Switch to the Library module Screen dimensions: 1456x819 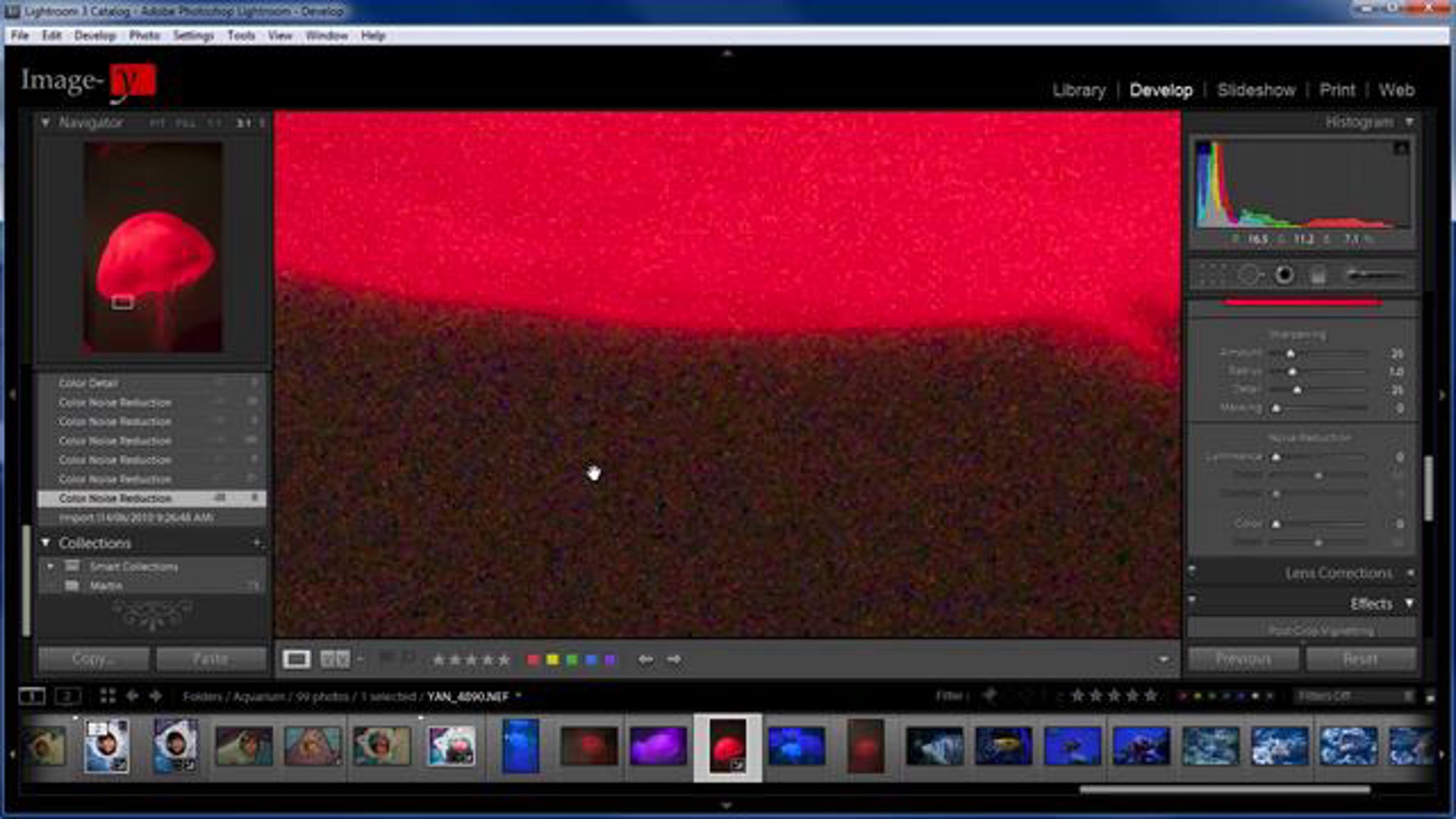pos(1079,90)
